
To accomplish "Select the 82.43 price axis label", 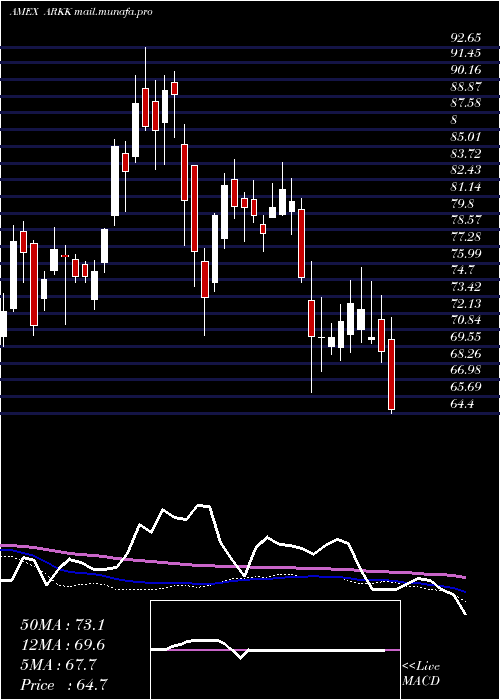I will pos(466,170).
